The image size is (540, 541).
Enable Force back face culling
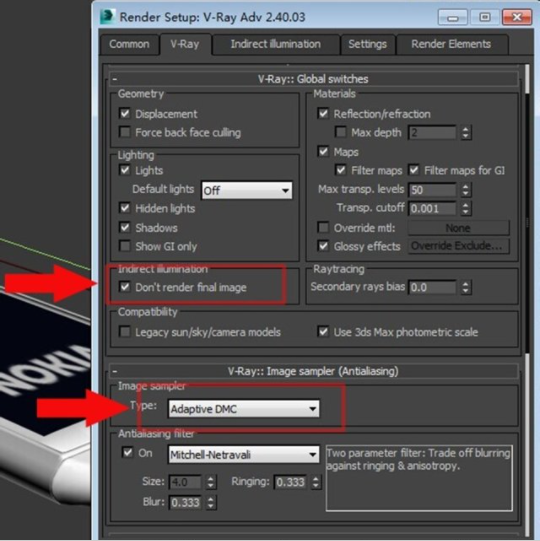coord(125,132)
